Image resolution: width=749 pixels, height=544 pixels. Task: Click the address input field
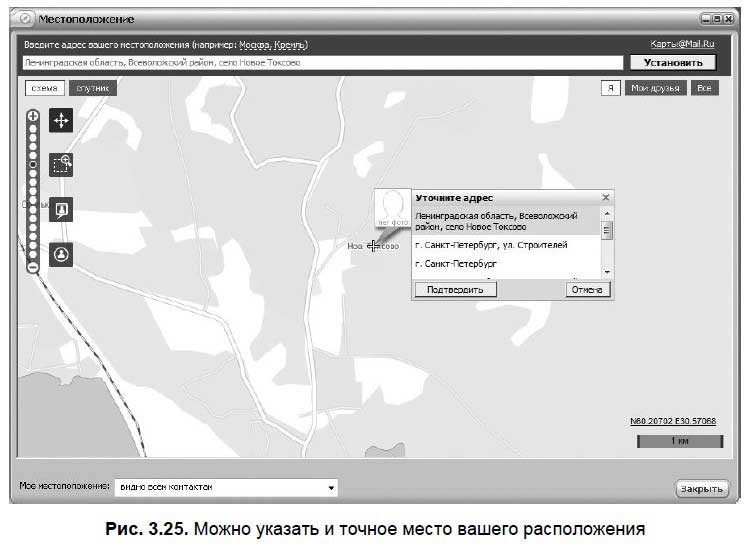point(323,63)
